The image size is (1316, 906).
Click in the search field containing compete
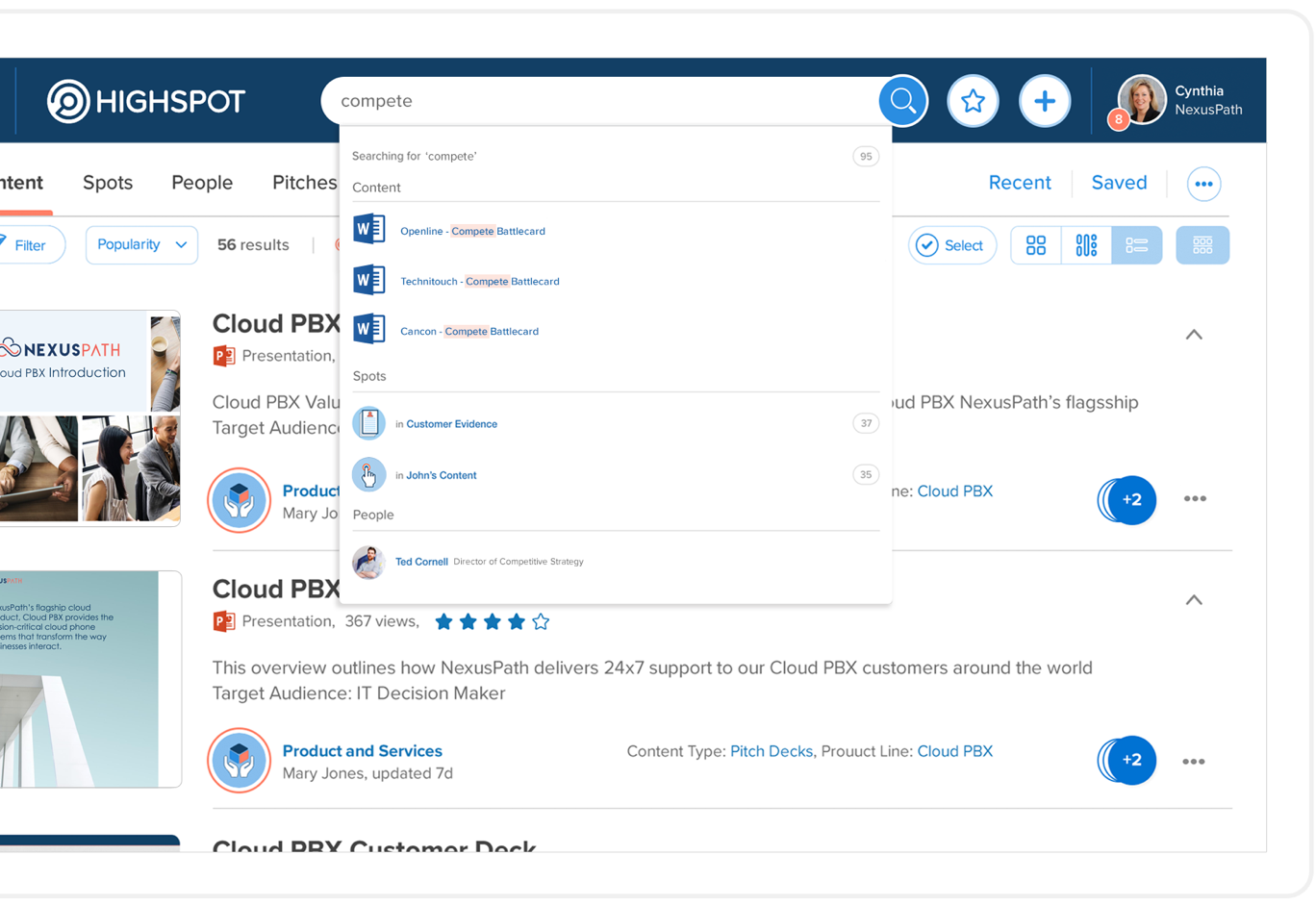(x=601, y=101)
